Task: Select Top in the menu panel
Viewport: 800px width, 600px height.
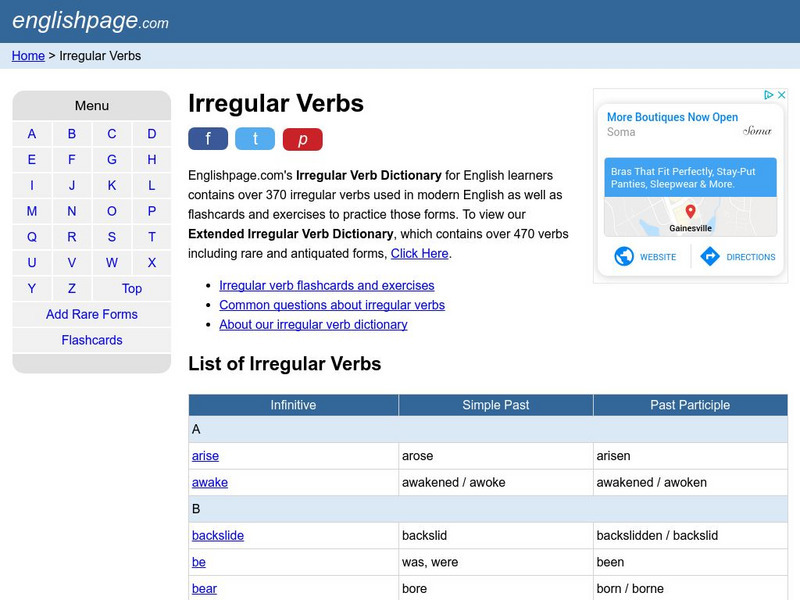Action: pos(132,288)
